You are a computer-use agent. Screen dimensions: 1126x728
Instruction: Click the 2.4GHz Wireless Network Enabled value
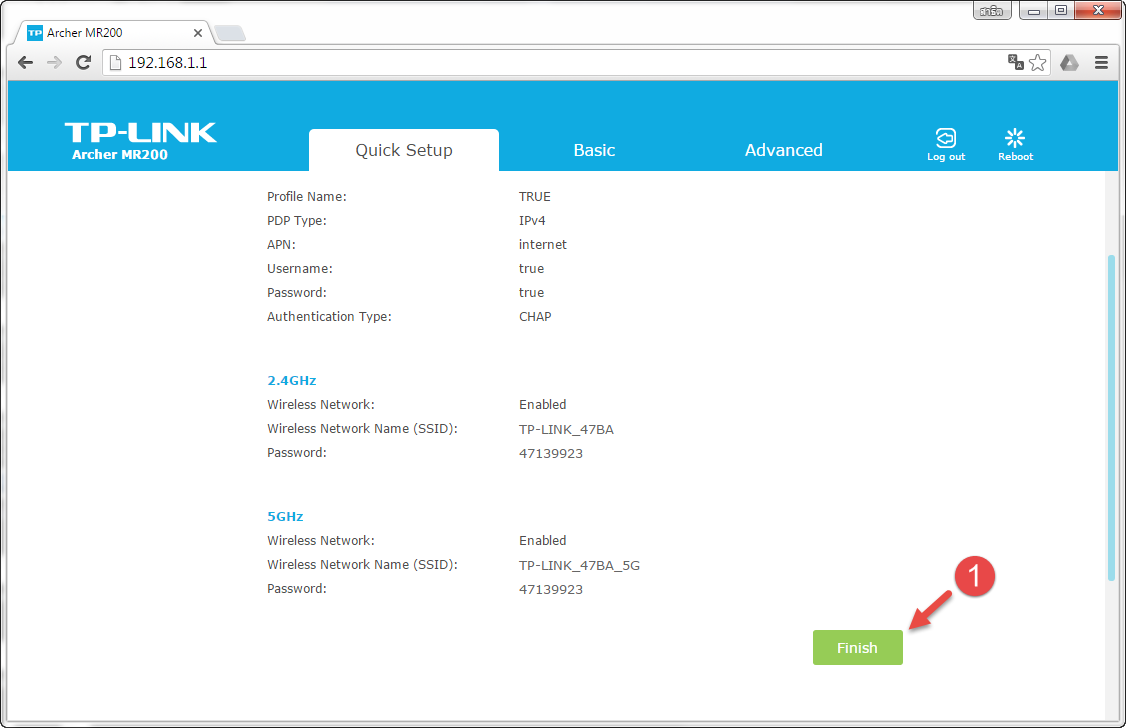tap(542, 405)
